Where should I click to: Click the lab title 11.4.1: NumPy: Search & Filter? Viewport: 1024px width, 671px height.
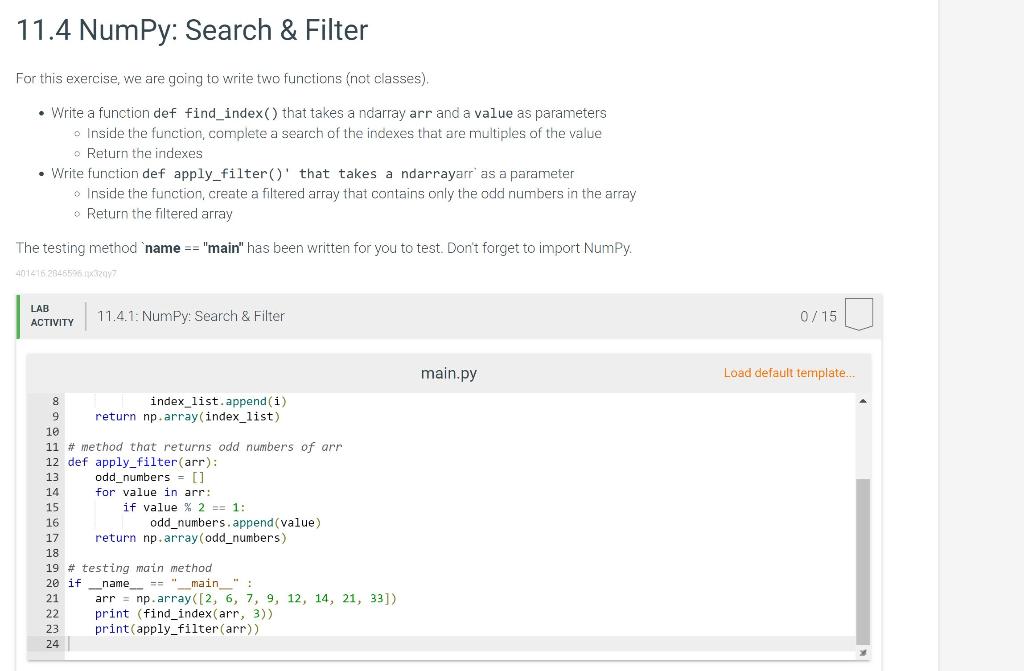pyautogui.click(x=191, y=315)
